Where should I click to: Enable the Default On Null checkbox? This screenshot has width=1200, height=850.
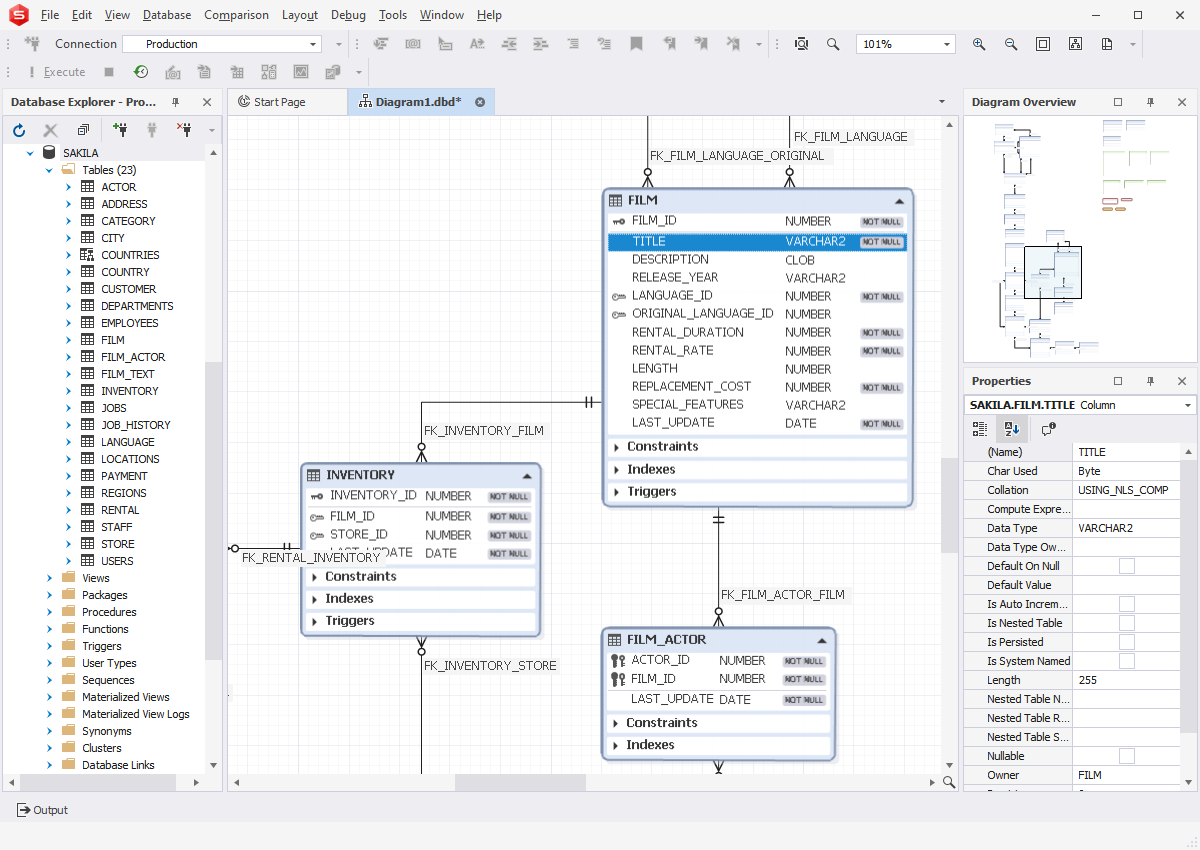1126,566
